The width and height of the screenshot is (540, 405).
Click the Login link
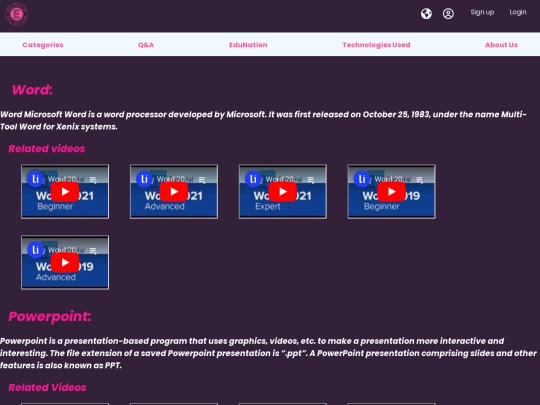[518, 12]
